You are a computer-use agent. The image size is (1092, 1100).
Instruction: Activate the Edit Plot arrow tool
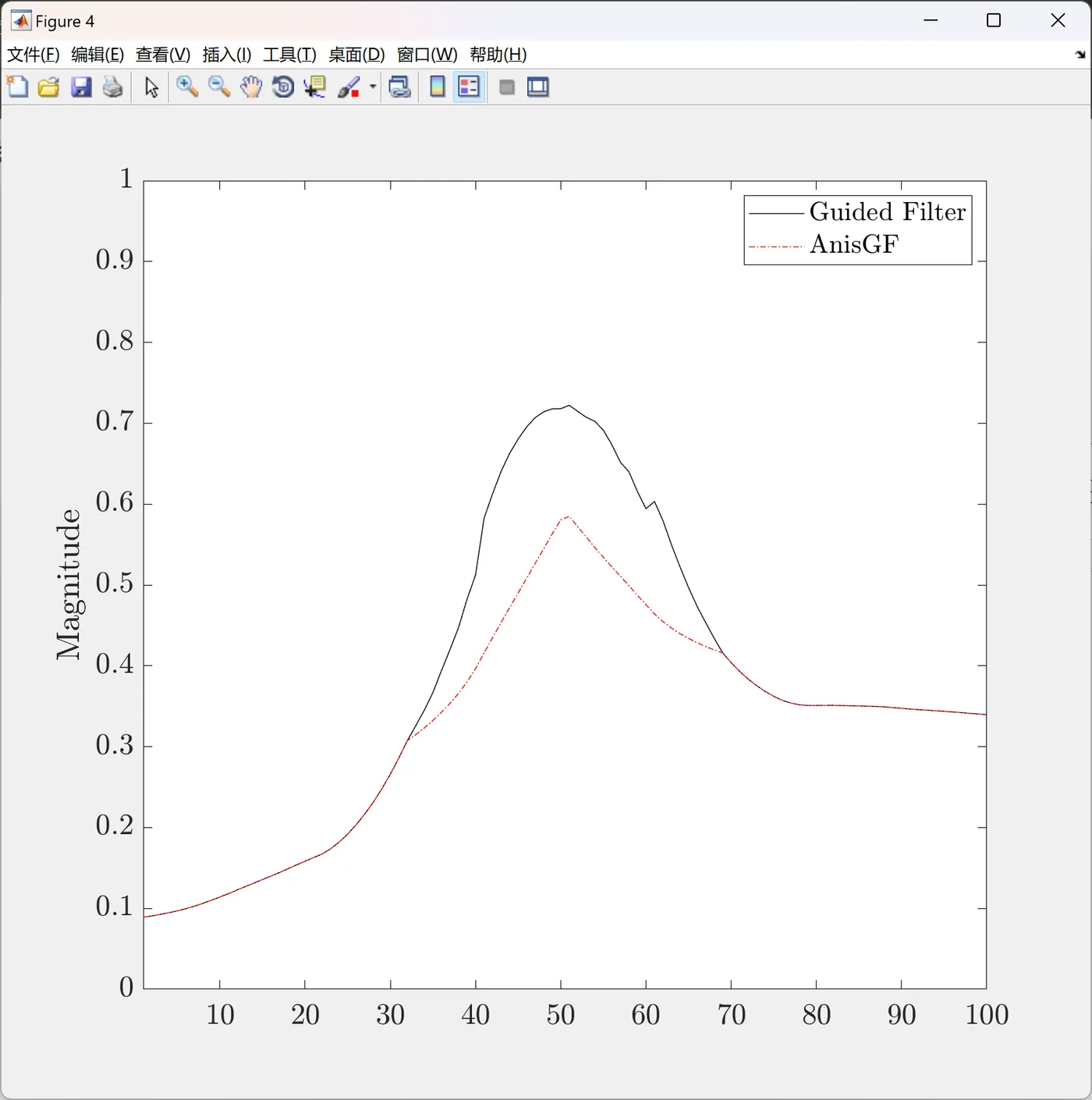tap(151, 87)
